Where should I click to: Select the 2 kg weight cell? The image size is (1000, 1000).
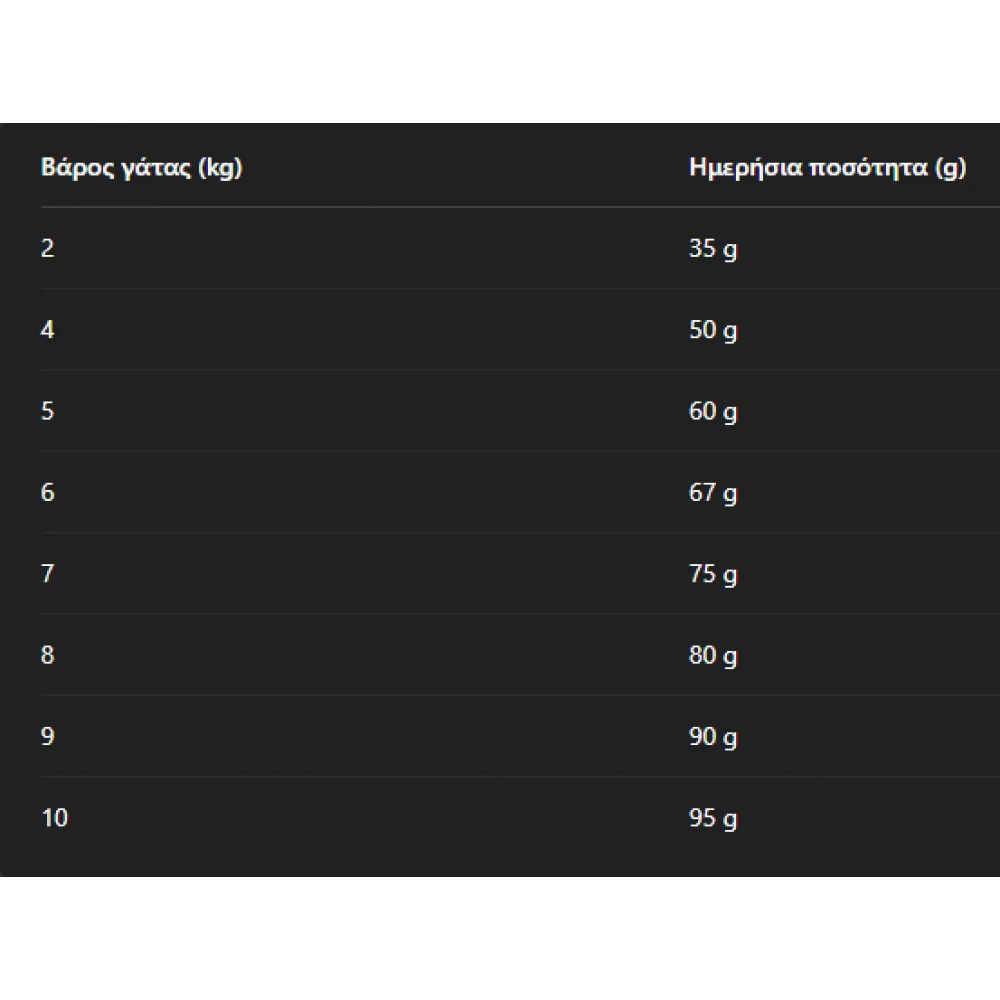(48, 248)
